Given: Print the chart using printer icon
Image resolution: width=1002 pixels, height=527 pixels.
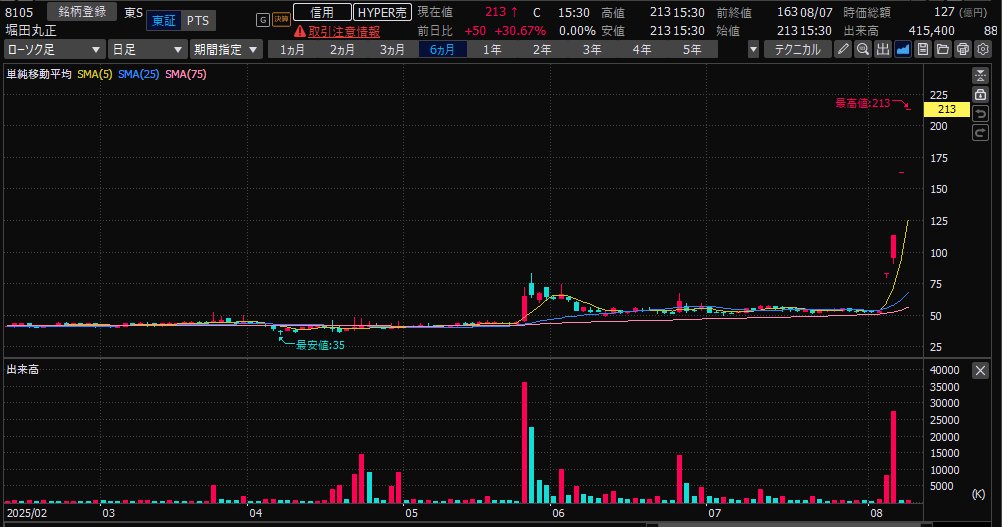Looking at the screenshot, I should click(x=962, y=49).
